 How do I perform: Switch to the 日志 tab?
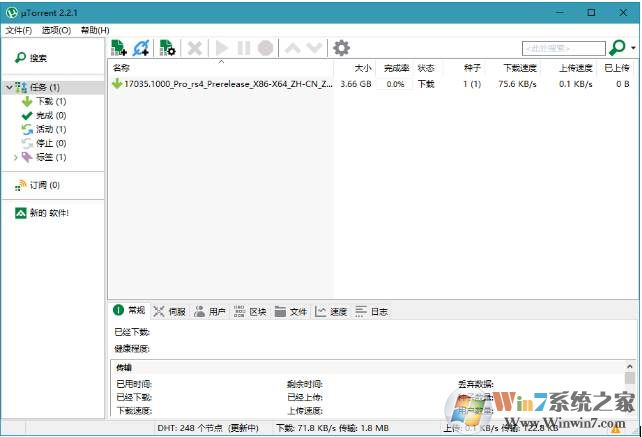click(x=371, y=312)
